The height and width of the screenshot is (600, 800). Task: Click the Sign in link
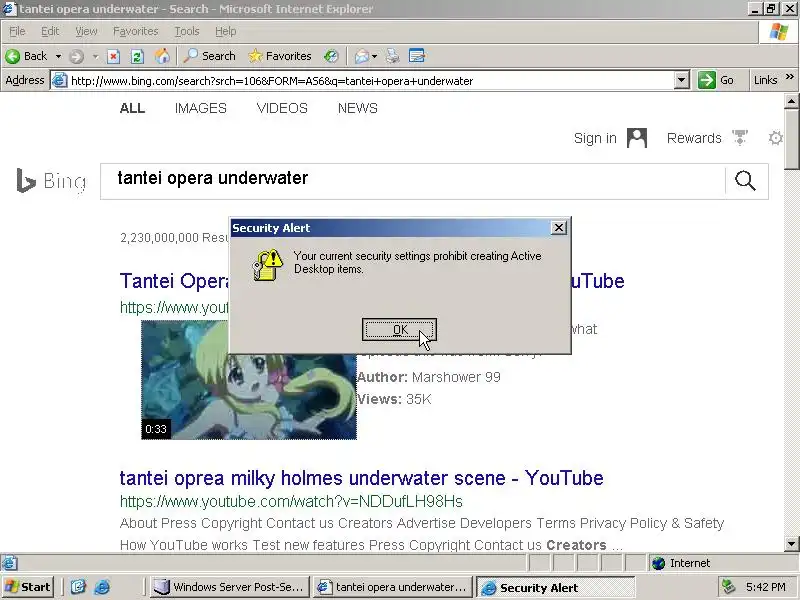[595, 138]
